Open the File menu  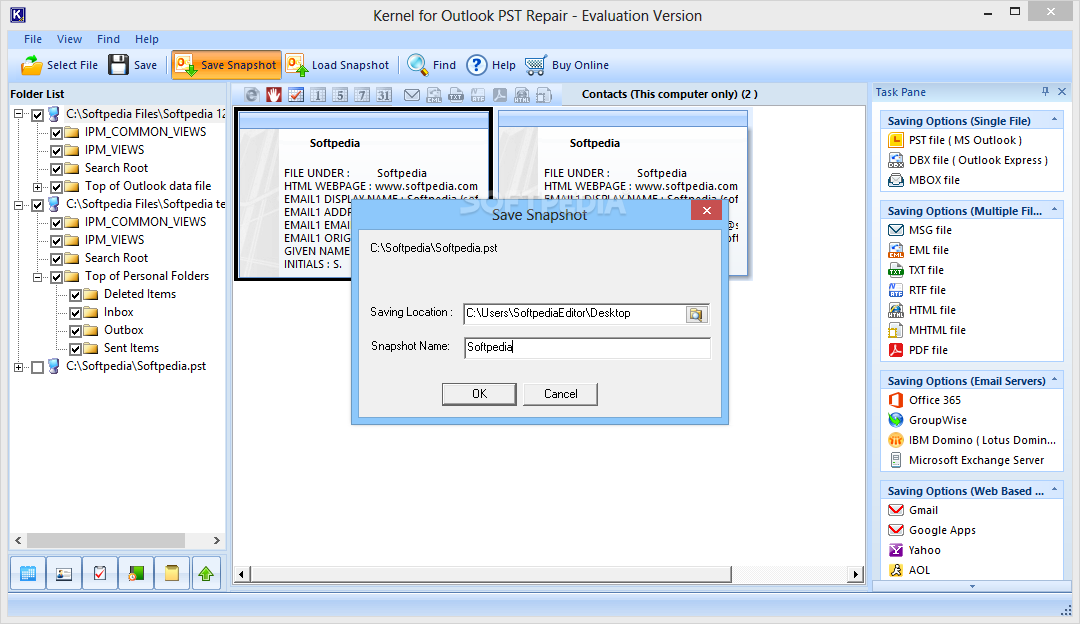tap(33, 39)
